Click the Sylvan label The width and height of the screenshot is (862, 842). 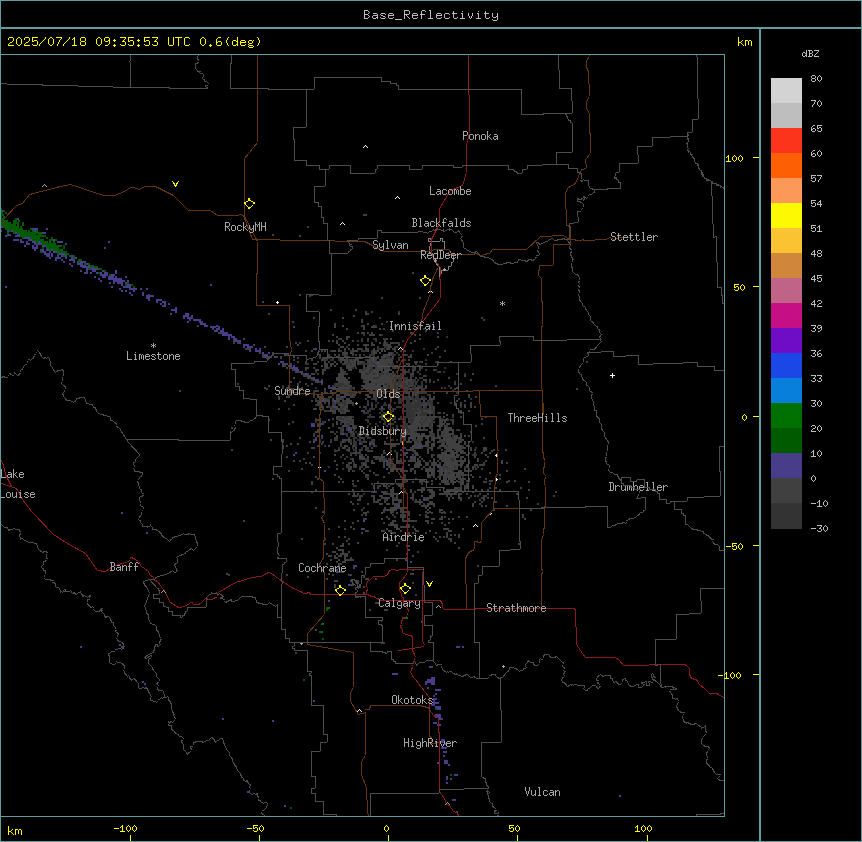click(390, 245)
